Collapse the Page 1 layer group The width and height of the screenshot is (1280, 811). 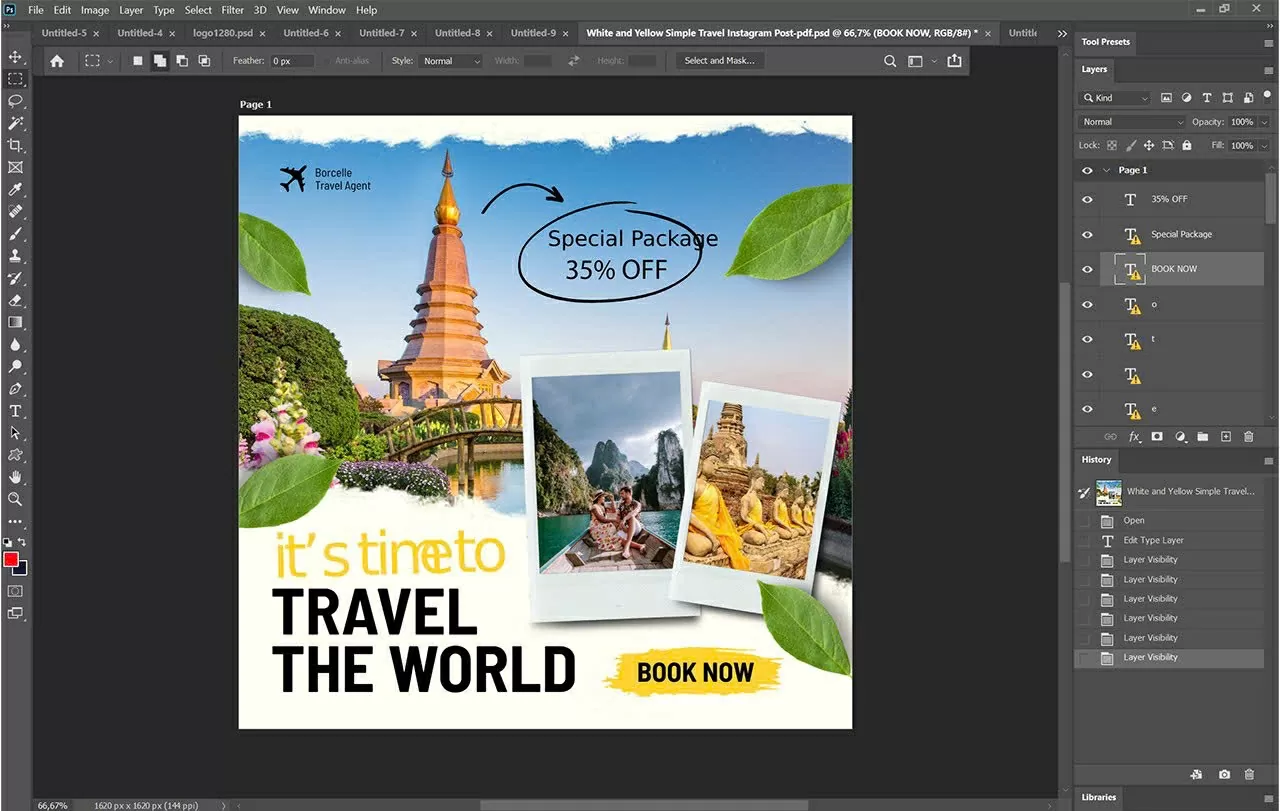tap(1106, 170)
